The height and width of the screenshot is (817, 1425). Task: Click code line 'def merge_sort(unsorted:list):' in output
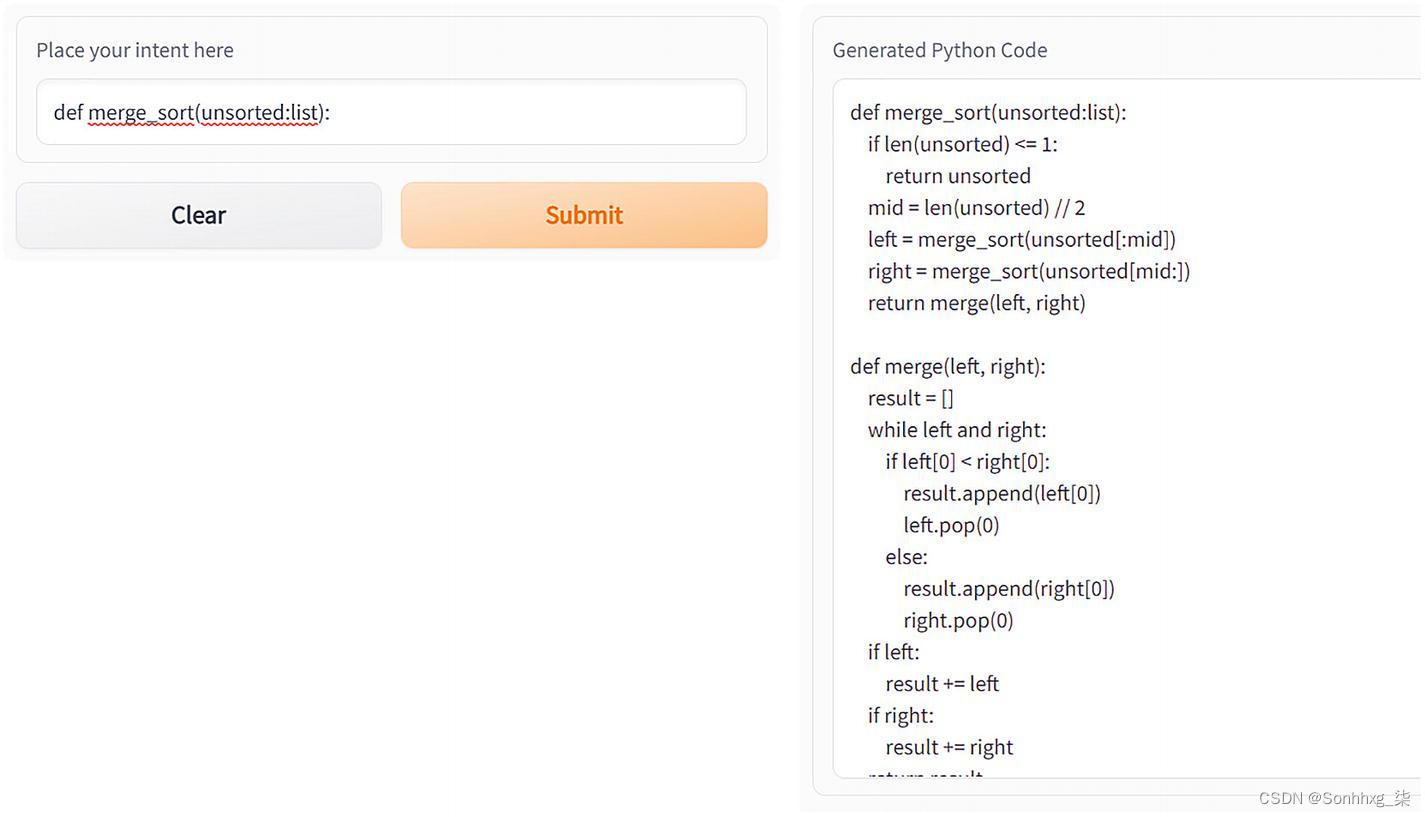pyautogui.click(x=988, y=112)
